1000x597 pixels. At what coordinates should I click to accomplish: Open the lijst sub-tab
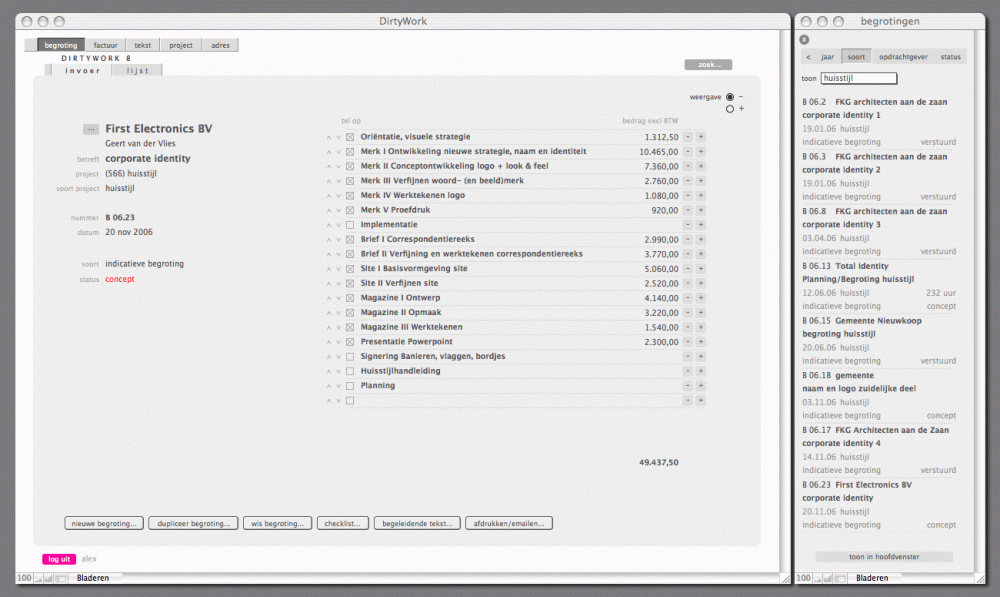tap(137, 71)
